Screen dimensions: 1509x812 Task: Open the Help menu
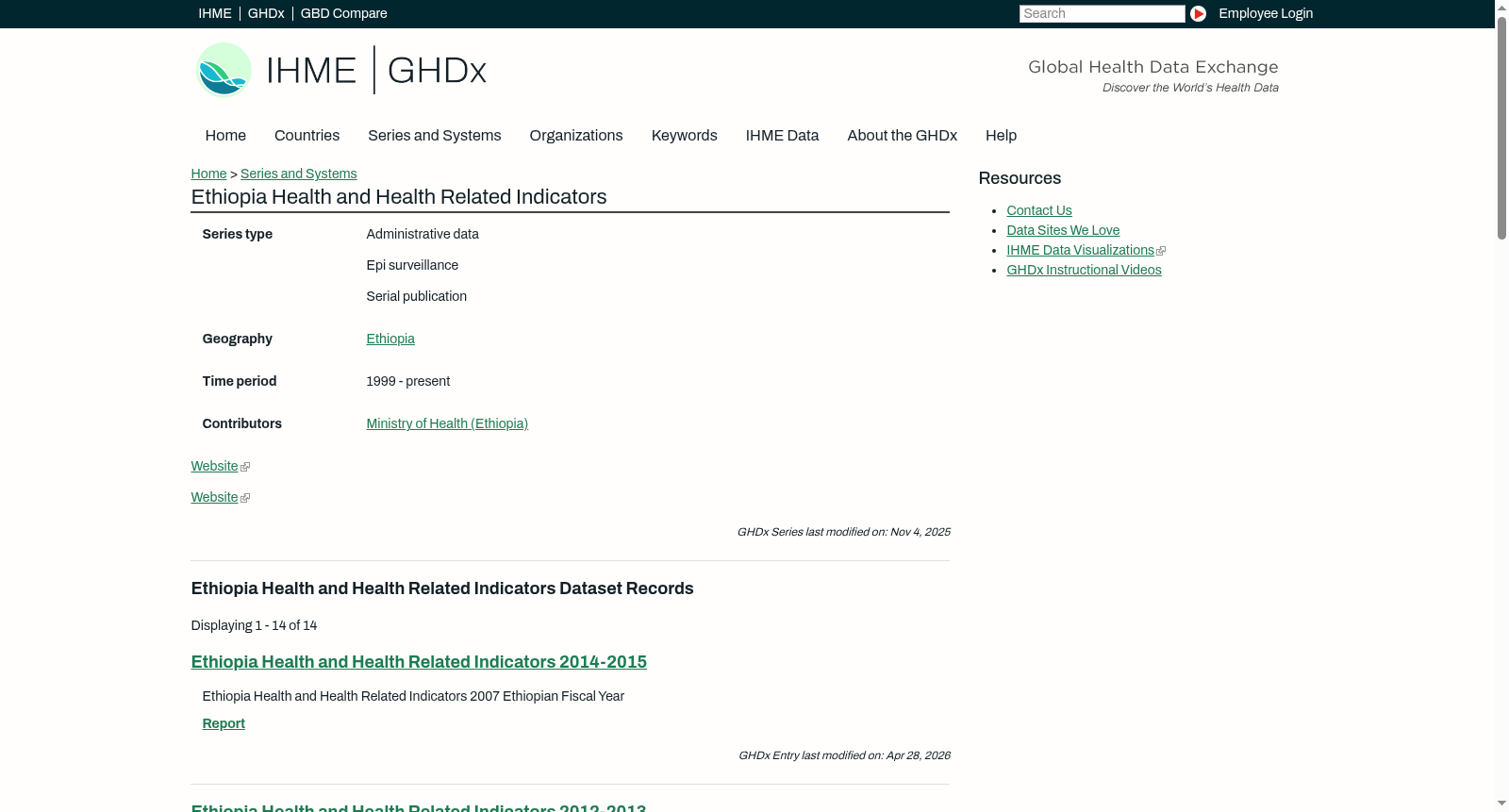pos(1001,136)
